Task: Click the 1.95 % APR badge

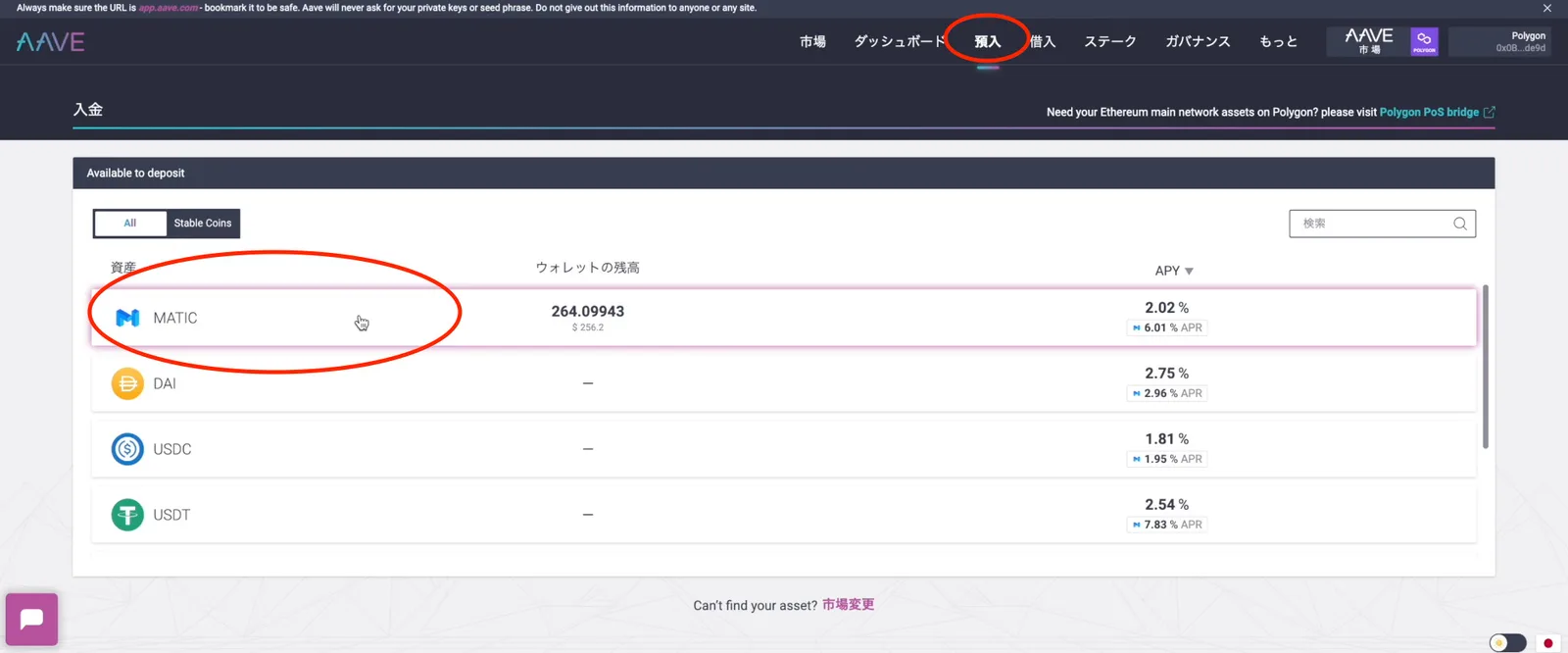Action: tap(1167, 459)
